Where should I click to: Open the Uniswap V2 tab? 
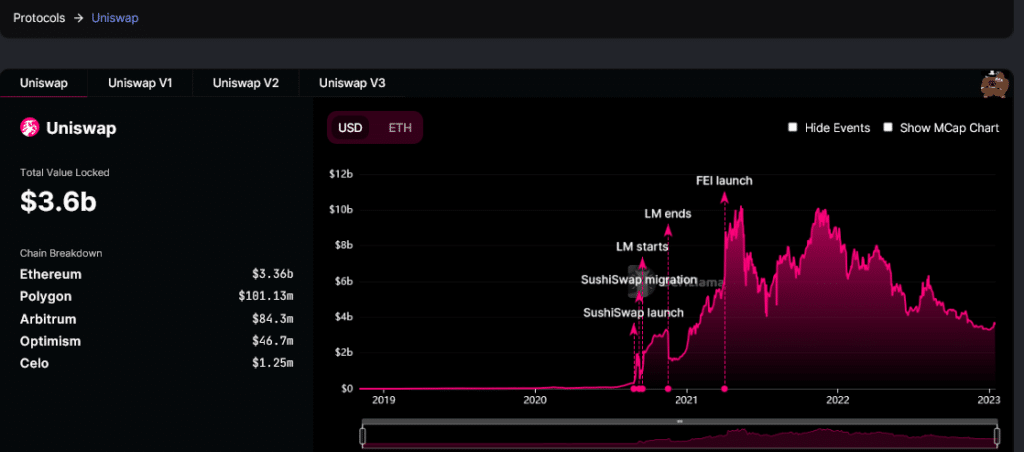pyautogui.click(x=246, y=84)
